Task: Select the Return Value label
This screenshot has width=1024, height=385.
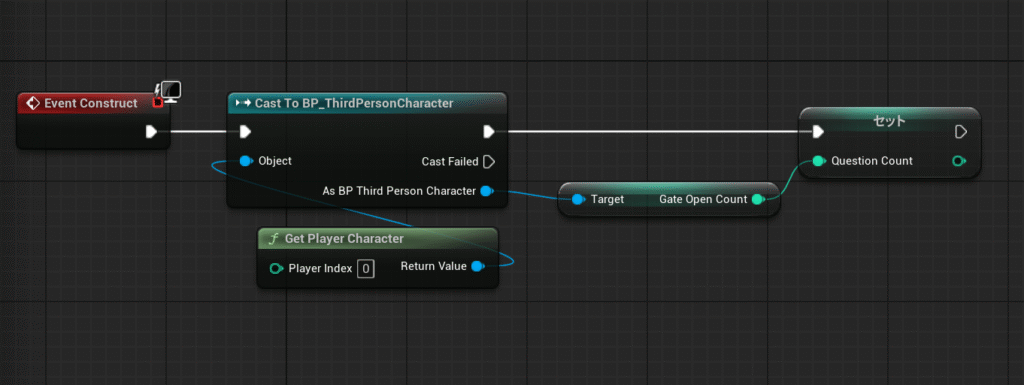Action: [434, 266]
